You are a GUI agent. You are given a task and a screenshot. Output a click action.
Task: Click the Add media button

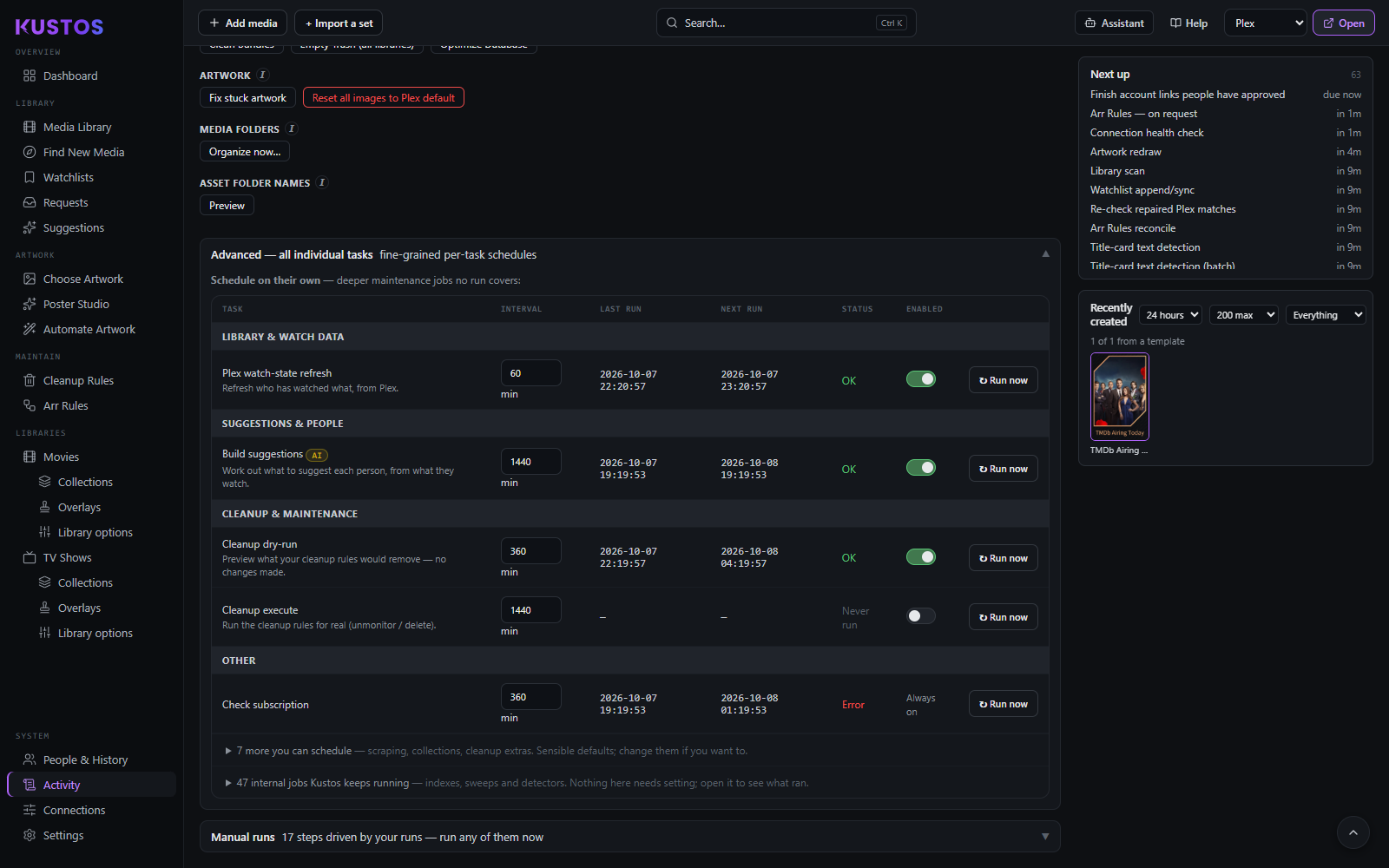click(242, 23)
